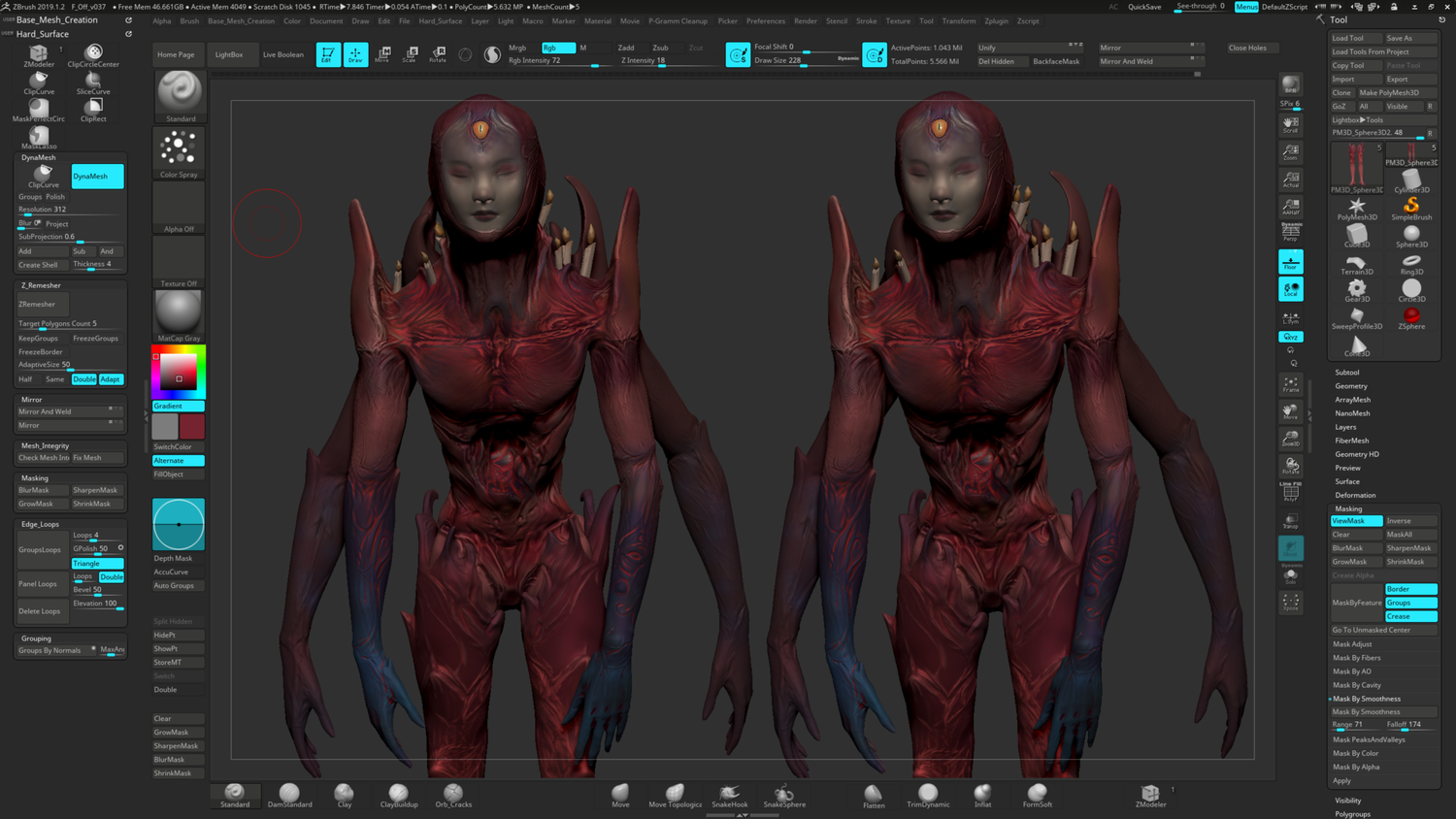Toggle the Floor grid
This screenshot has height=819, width=1456.
pyautogui.click(x=1290, y=262)
